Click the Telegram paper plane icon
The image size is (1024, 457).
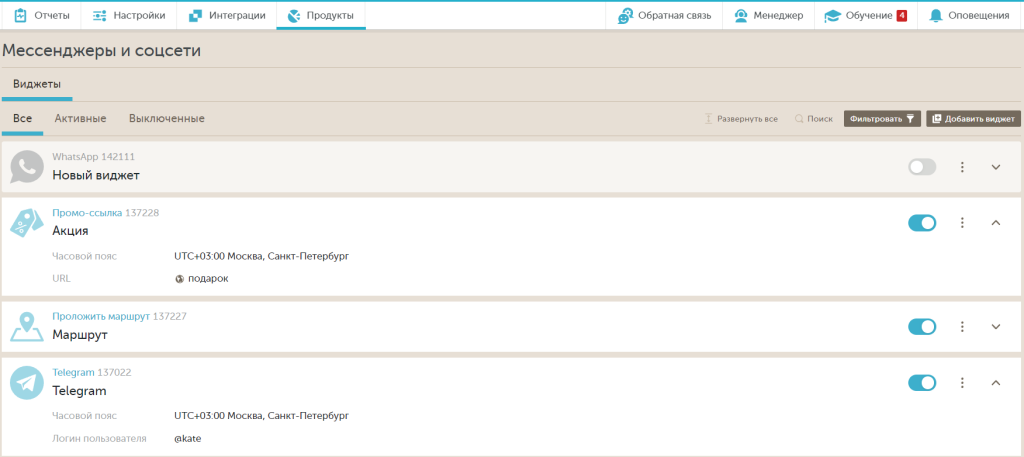click(x=27, y=383)
